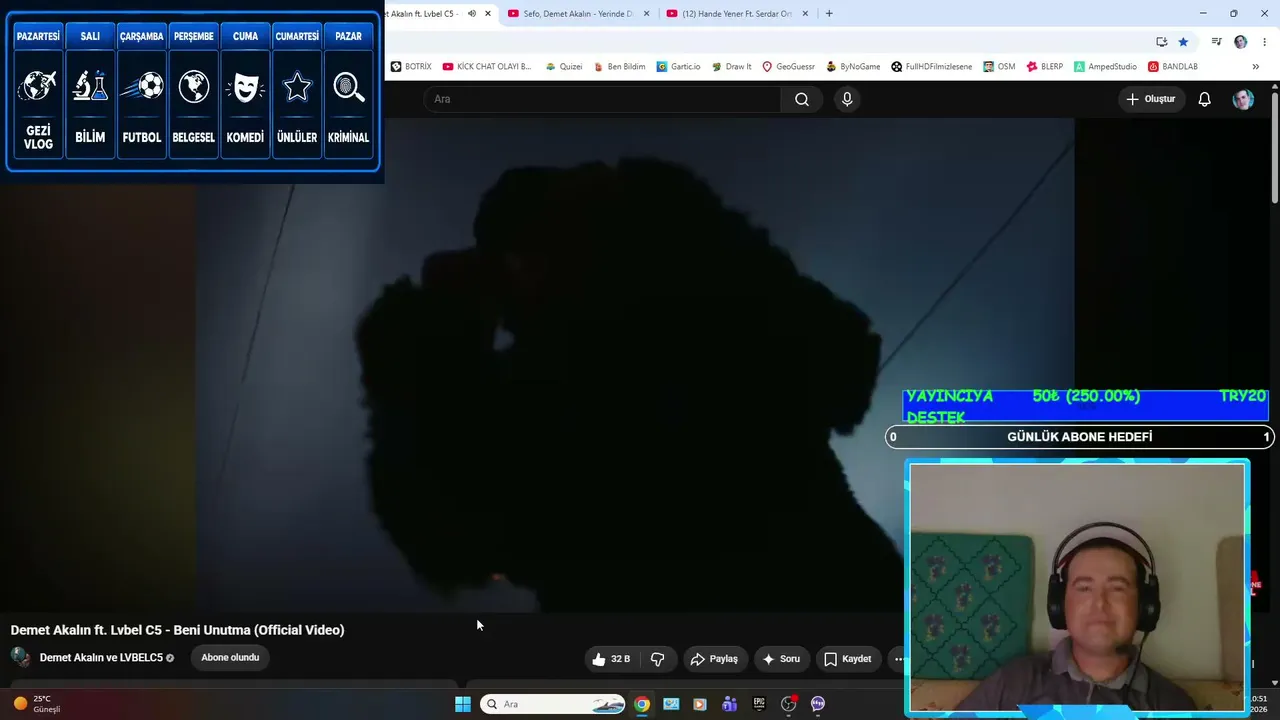Click the CUMARTESİ day header
1280x720 pixels.
click(297, 36)
